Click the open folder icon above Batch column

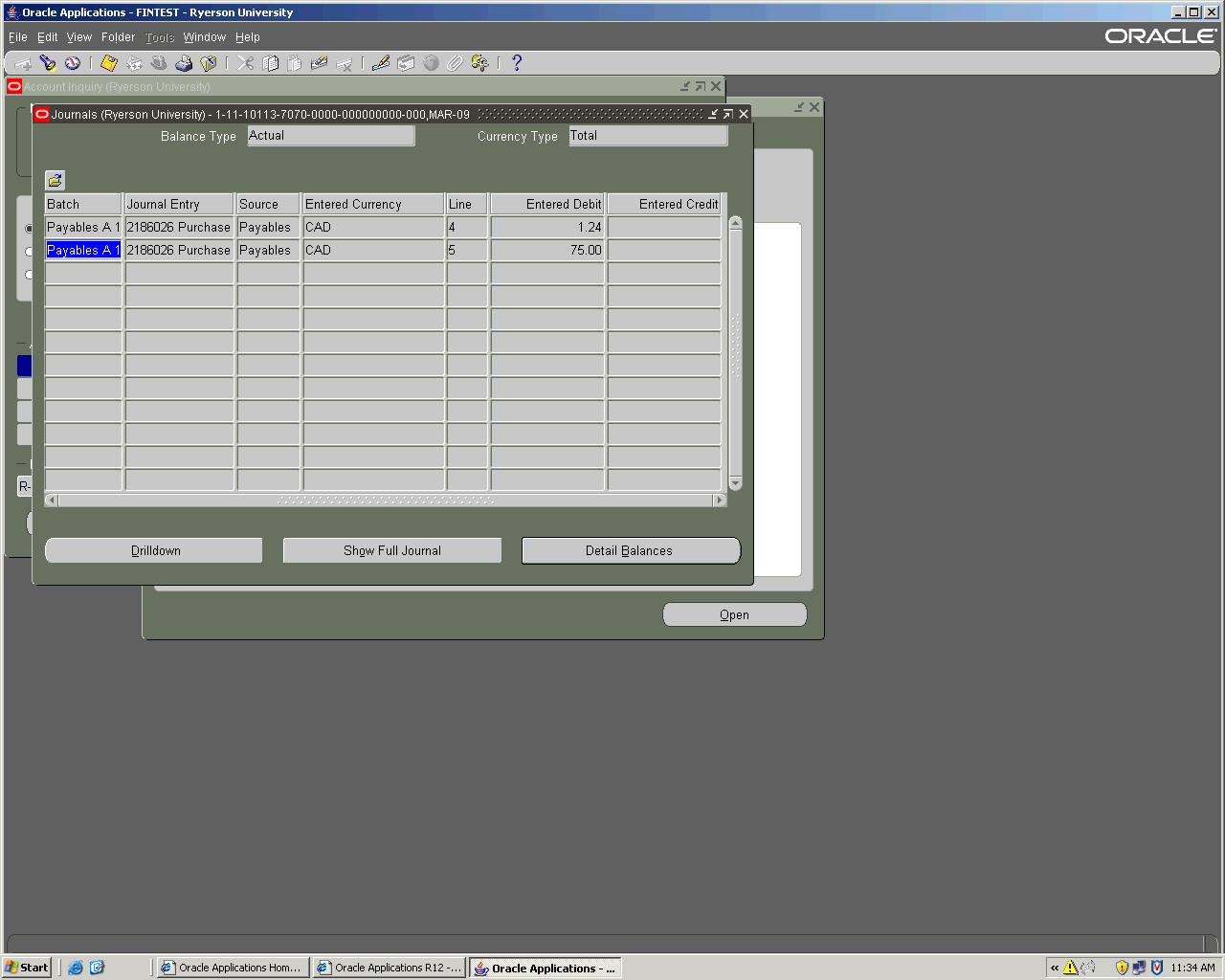(x=56, y=180)
